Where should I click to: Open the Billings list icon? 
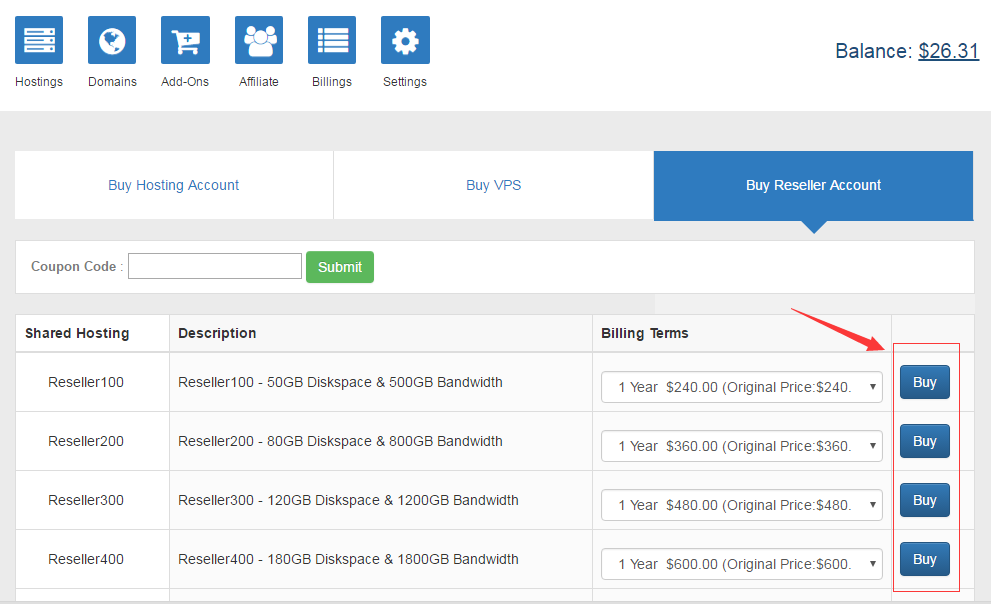[332, 40]
